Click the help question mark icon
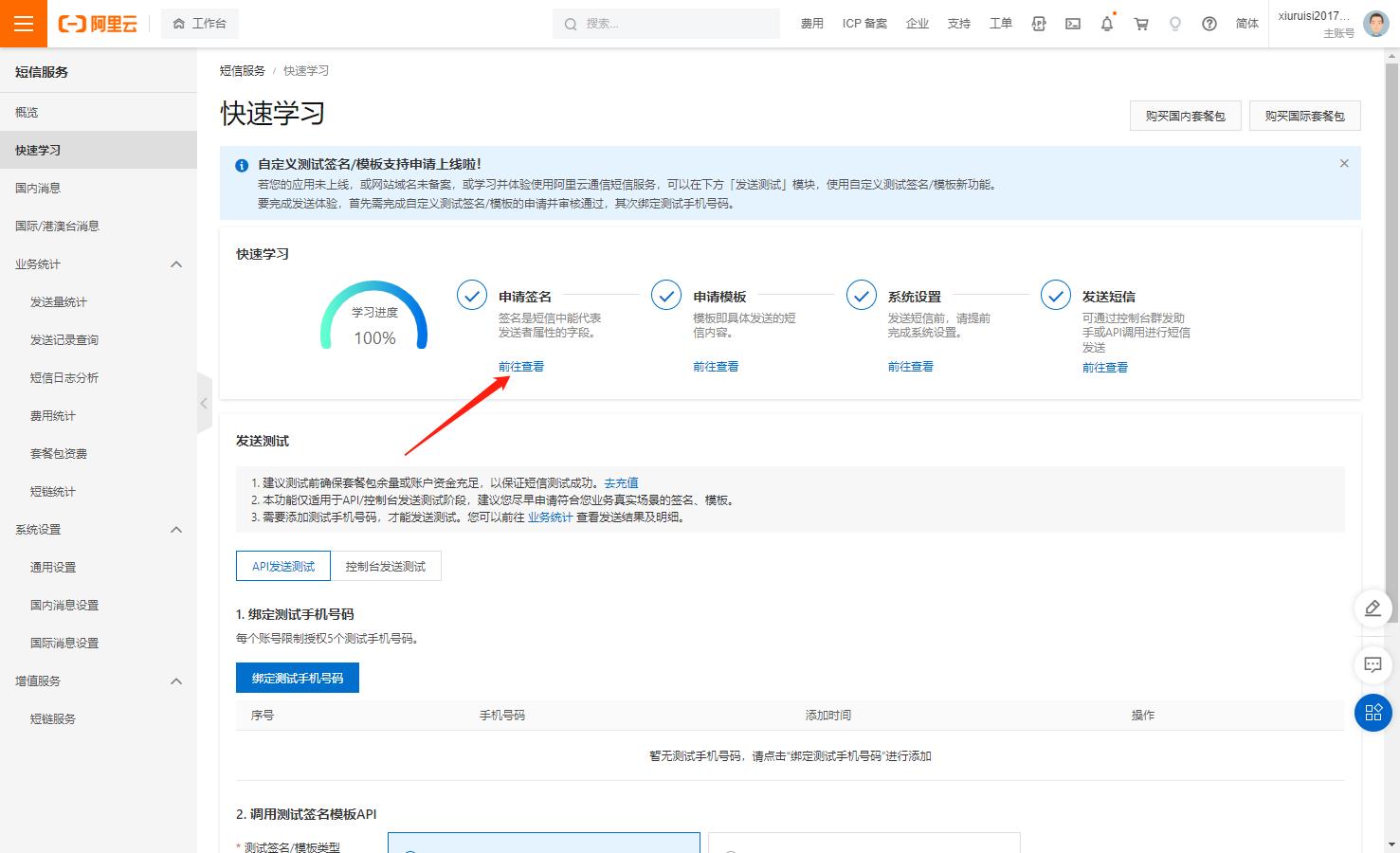 [x=1209, y=23]
